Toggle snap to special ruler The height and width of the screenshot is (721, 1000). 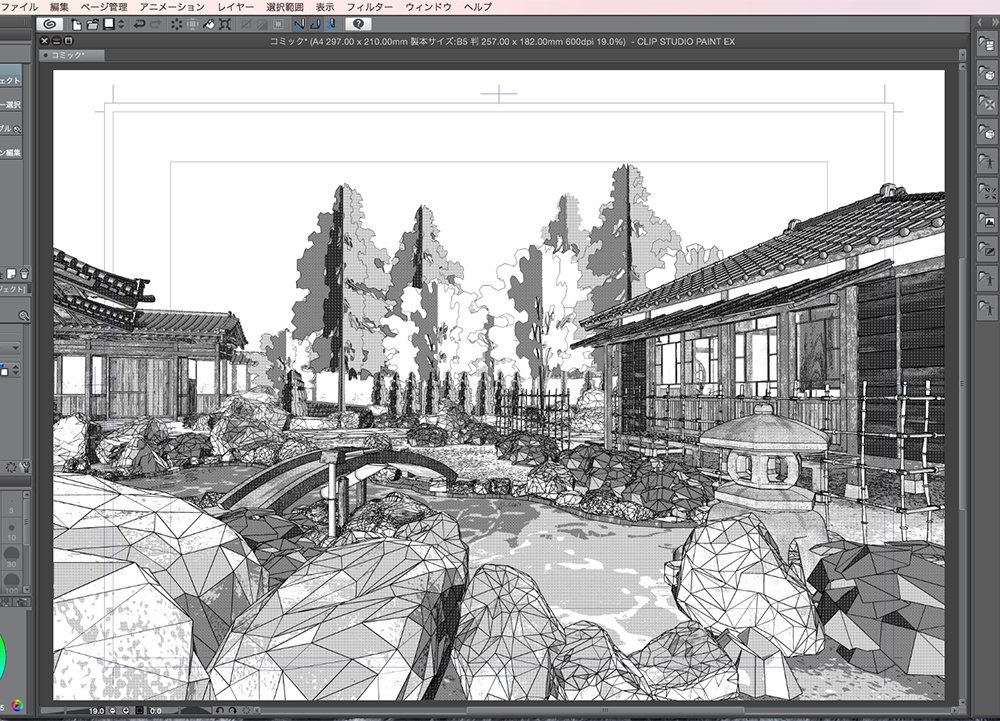pos(316,27)
